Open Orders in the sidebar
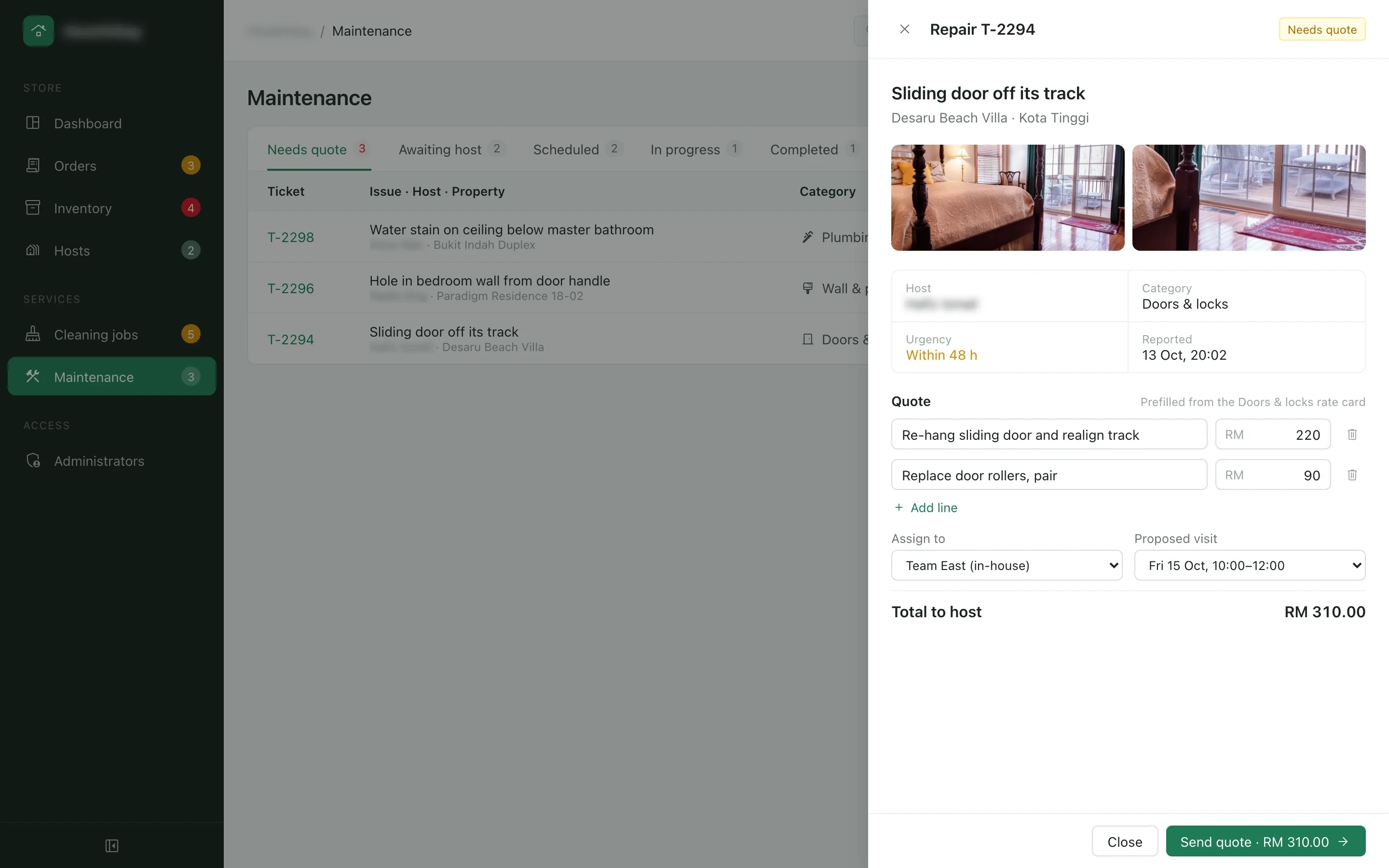Image resolution: width=1389 pixels, height=868 pixels. [112, 165]
